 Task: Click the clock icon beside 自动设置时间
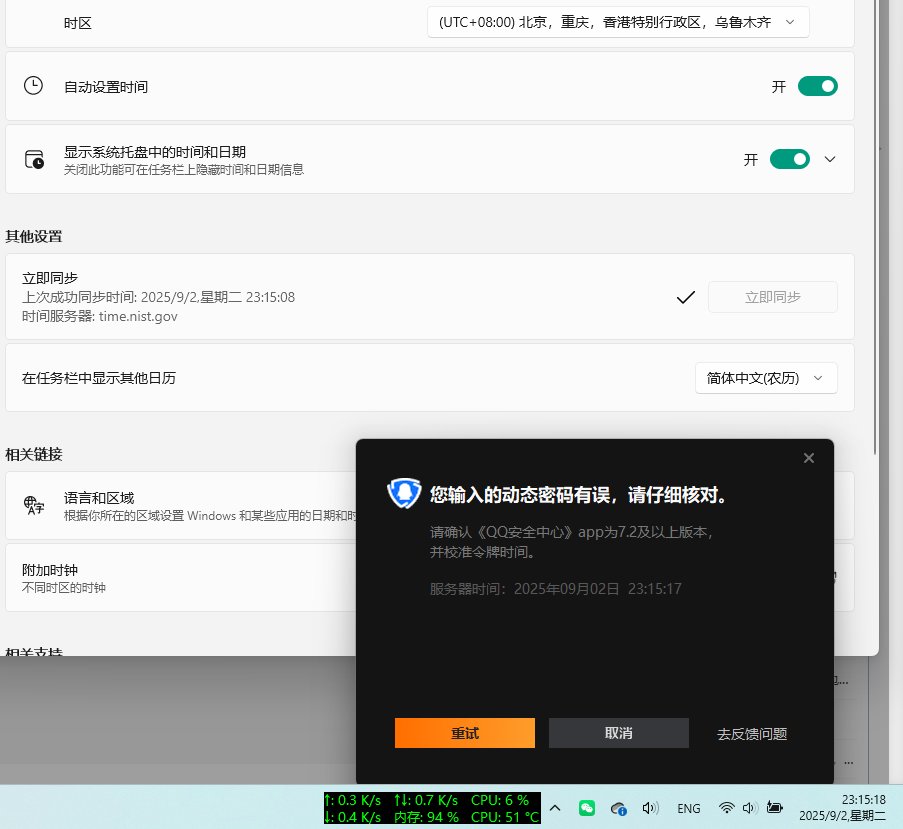click(34, 86)
